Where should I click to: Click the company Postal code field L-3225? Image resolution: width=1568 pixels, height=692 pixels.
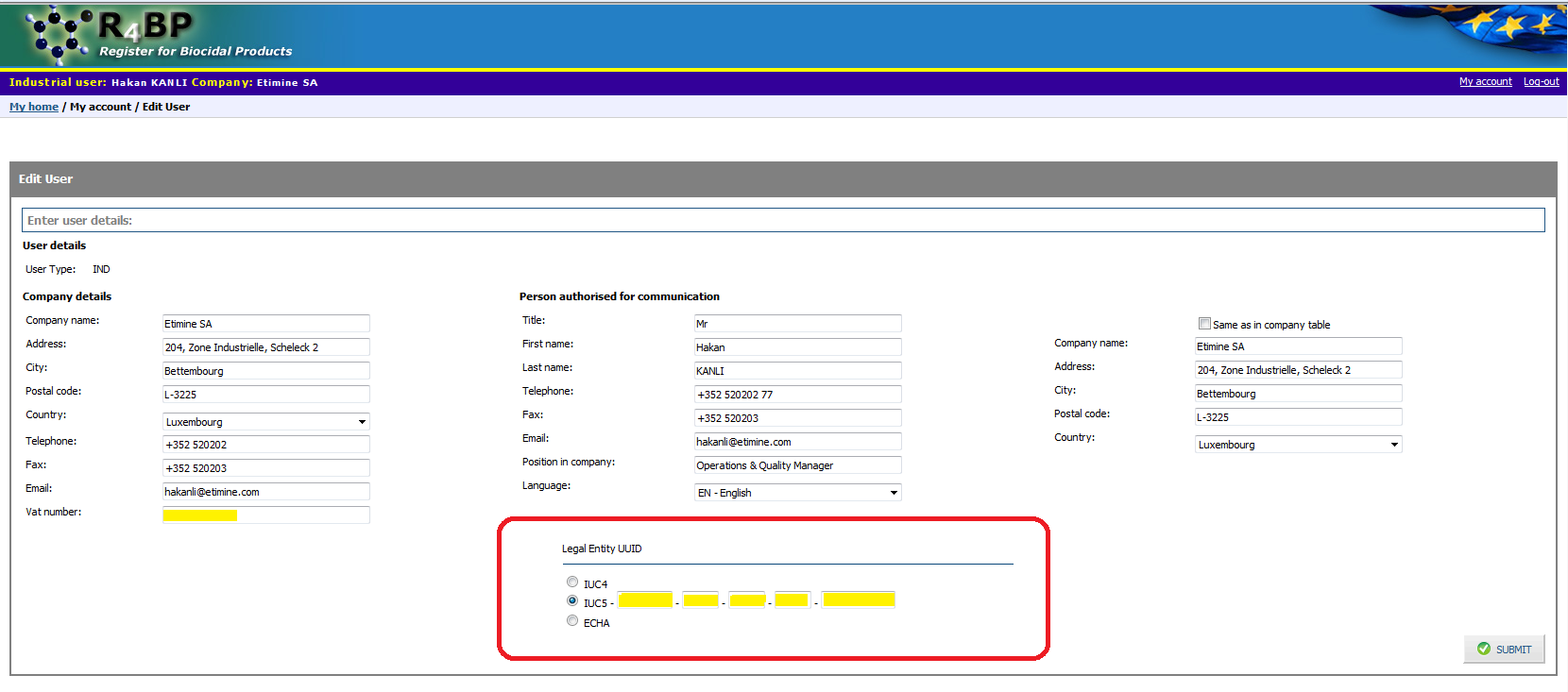coord(266,395)
